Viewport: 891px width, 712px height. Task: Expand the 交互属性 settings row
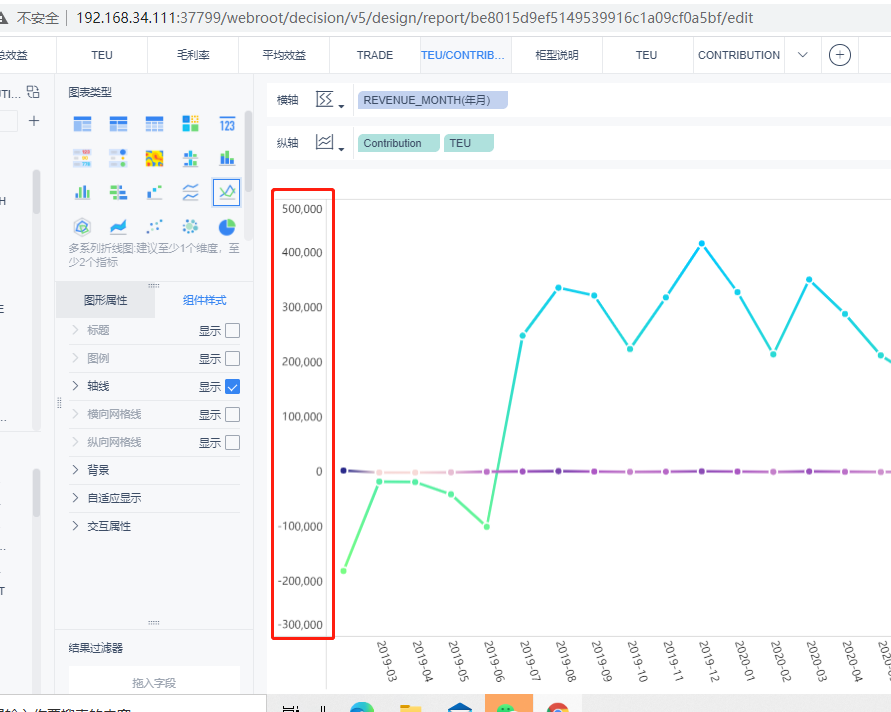click(75, 526)
